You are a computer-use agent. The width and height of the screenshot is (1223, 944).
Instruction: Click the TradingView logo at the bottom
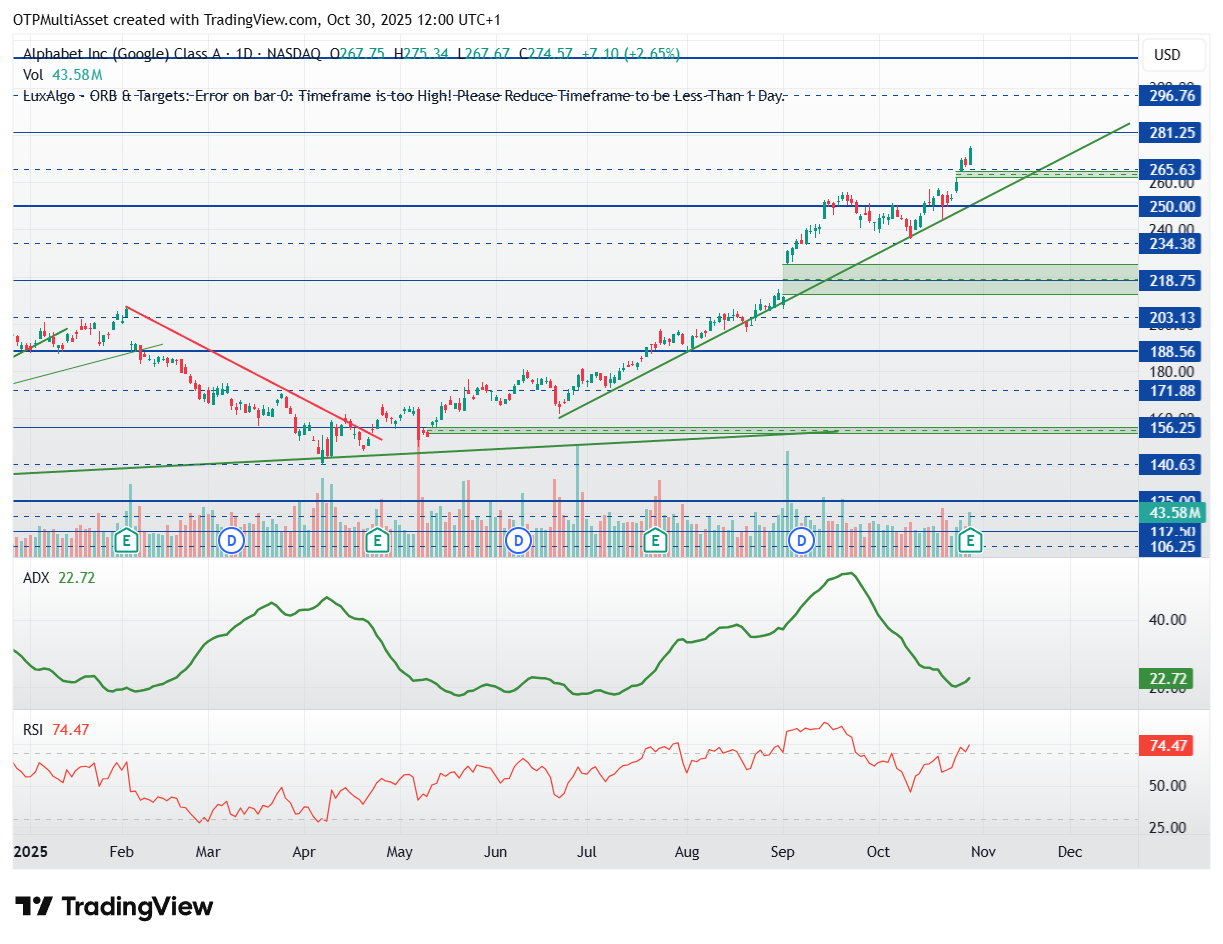tap(115, 907)
